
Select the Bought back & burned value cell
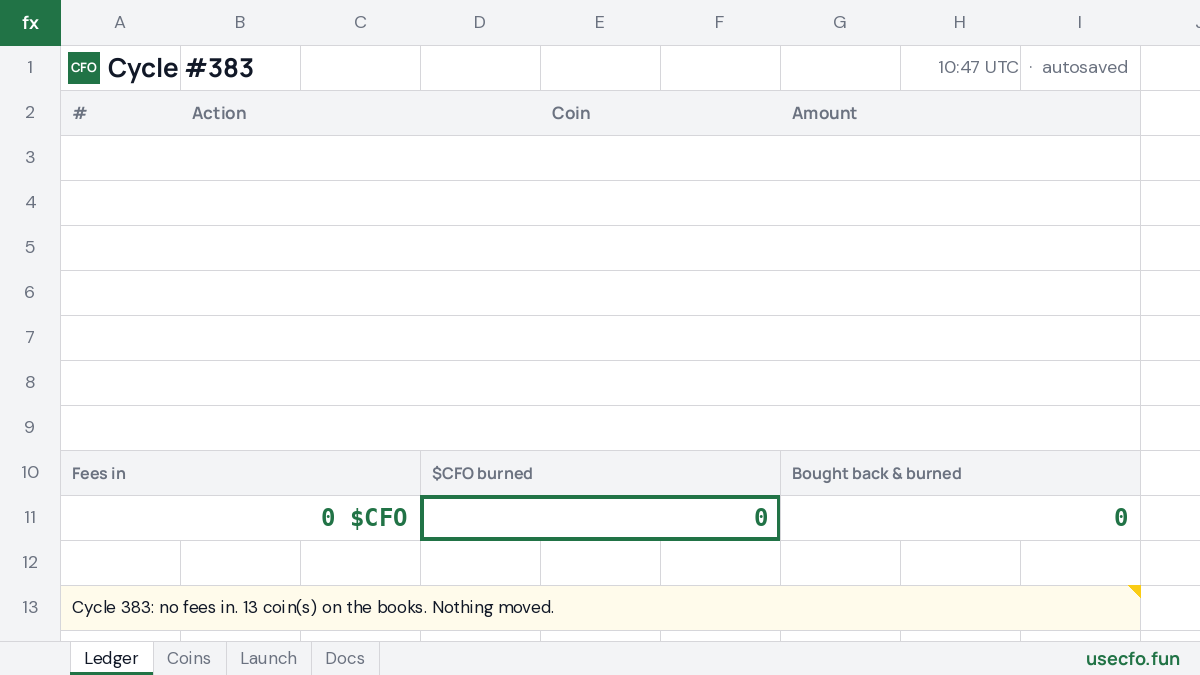point(960,518)
